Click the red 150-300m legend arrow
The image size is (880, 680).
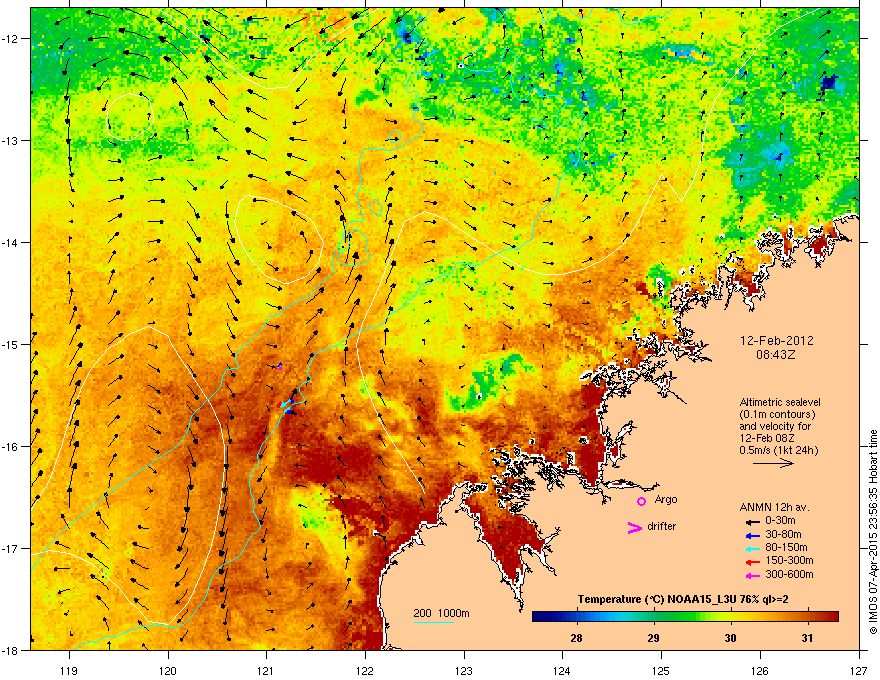click(752, 561)
